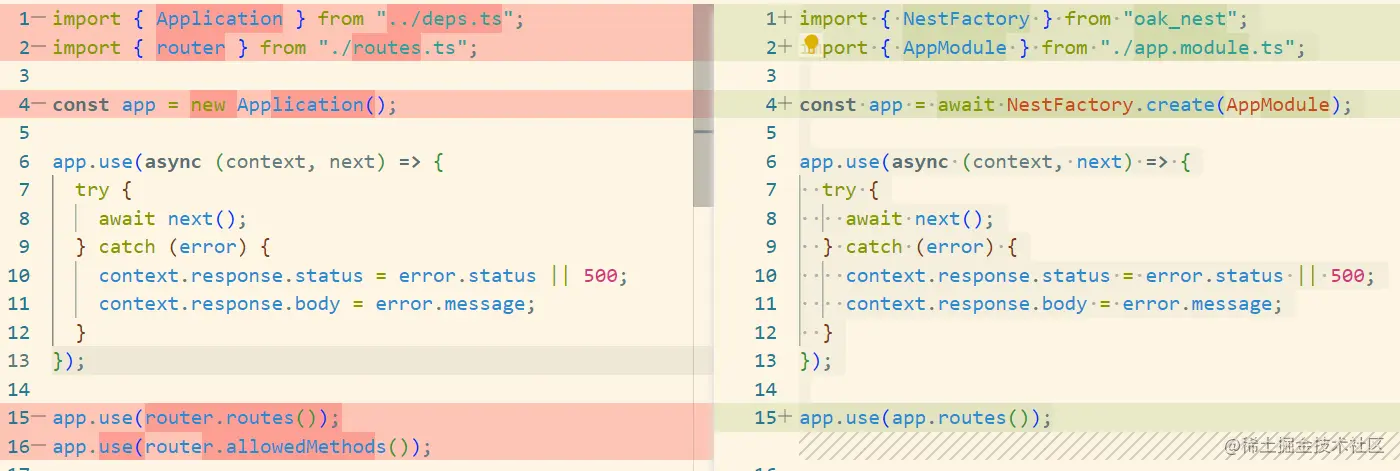Click "context.response.status" in right pane line 10
This screenshot has width=1400, height=471.
click(978, 275)
